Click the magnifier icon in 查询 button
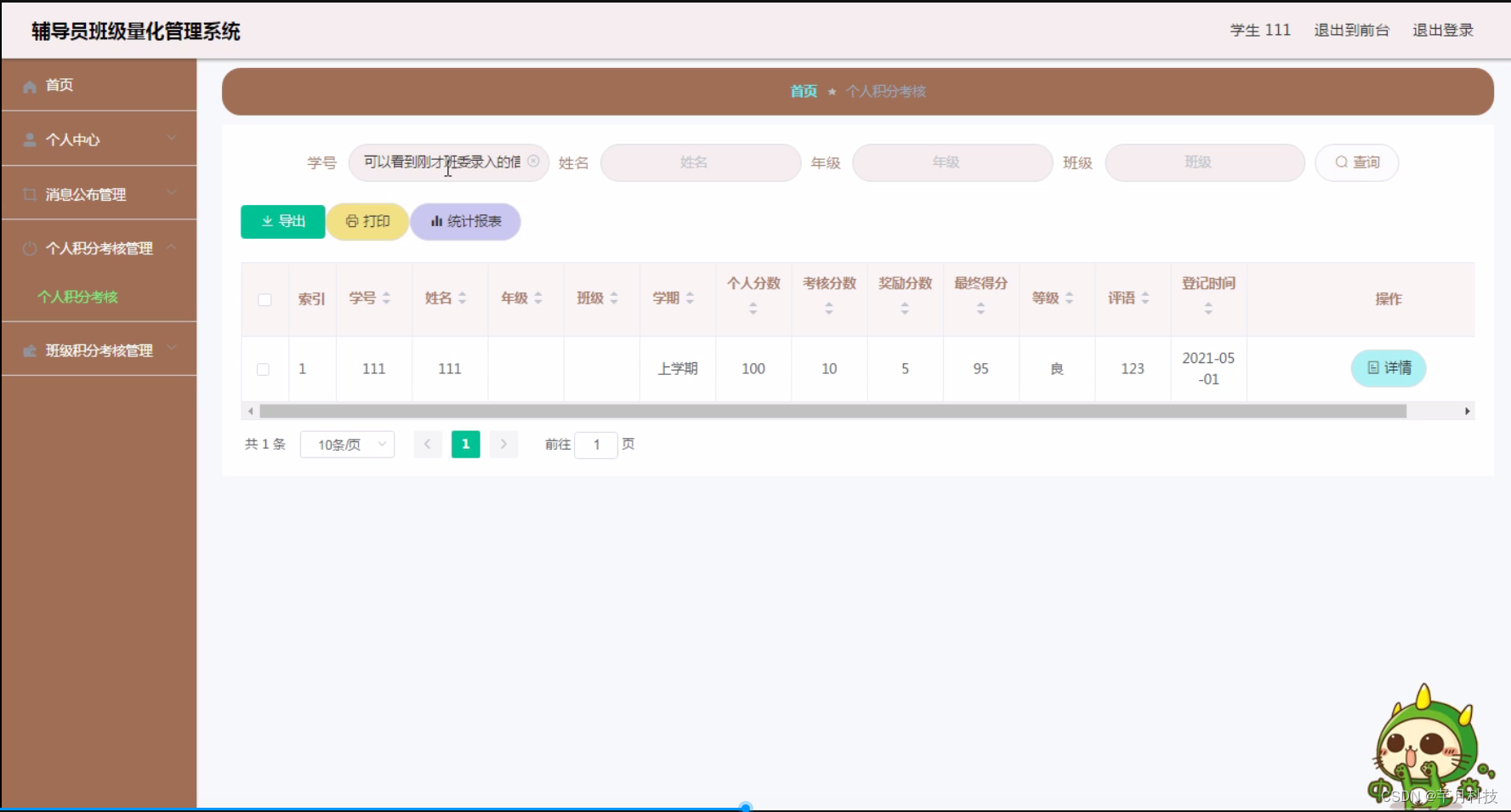1511x812 pixels. pyautogui.click(x=1341, y=162)
